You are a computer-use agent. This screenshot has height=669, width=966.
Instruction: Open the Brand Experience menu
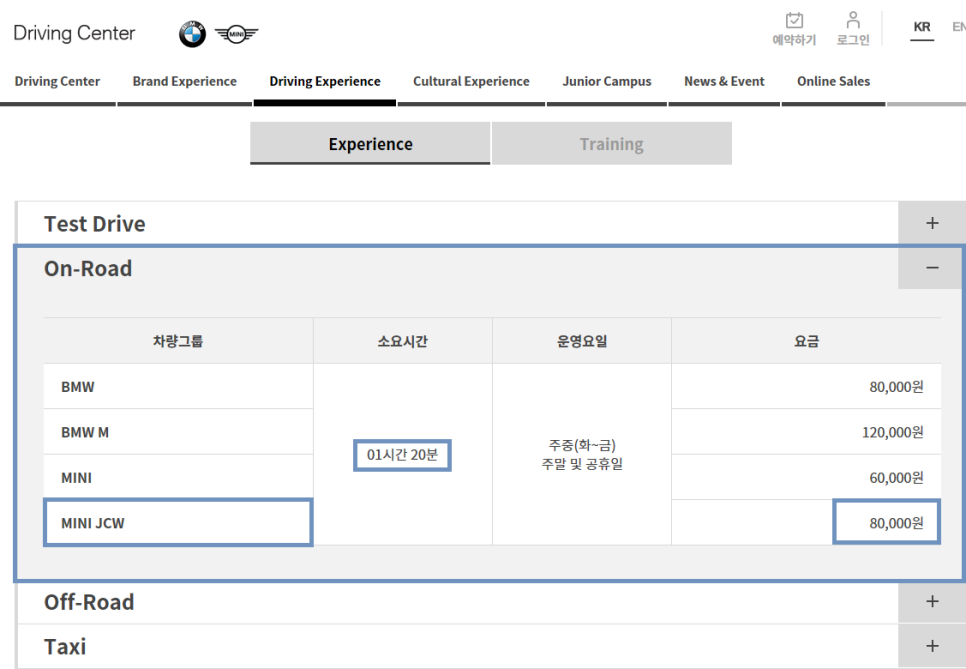(184, 81)
